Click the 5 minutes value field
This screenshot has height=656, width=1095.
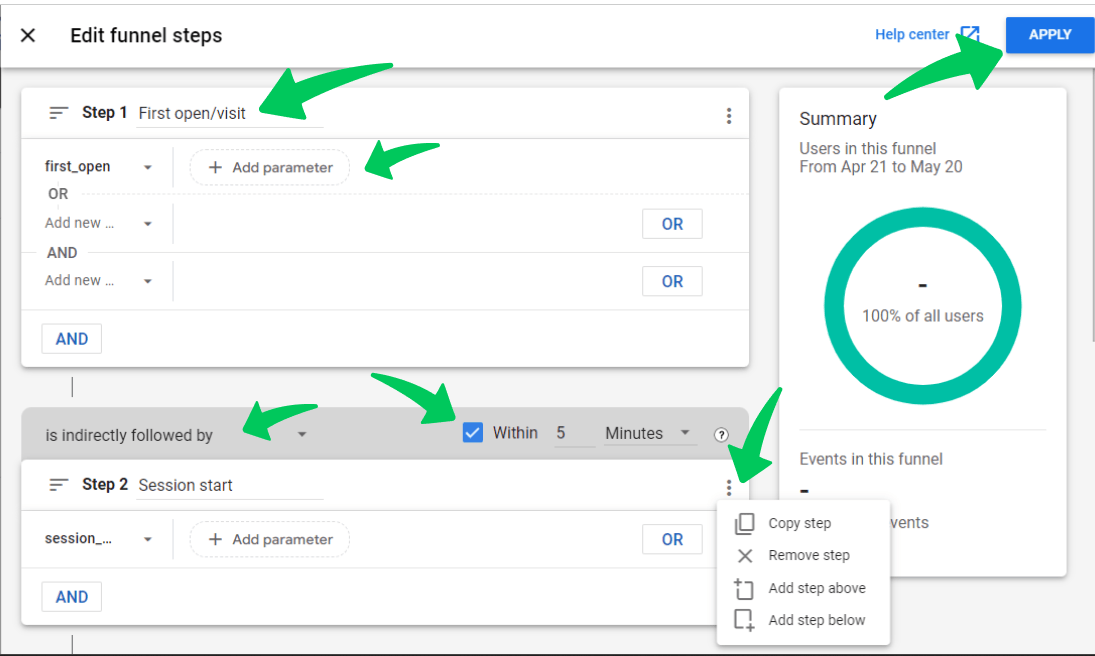click(574, 433)
